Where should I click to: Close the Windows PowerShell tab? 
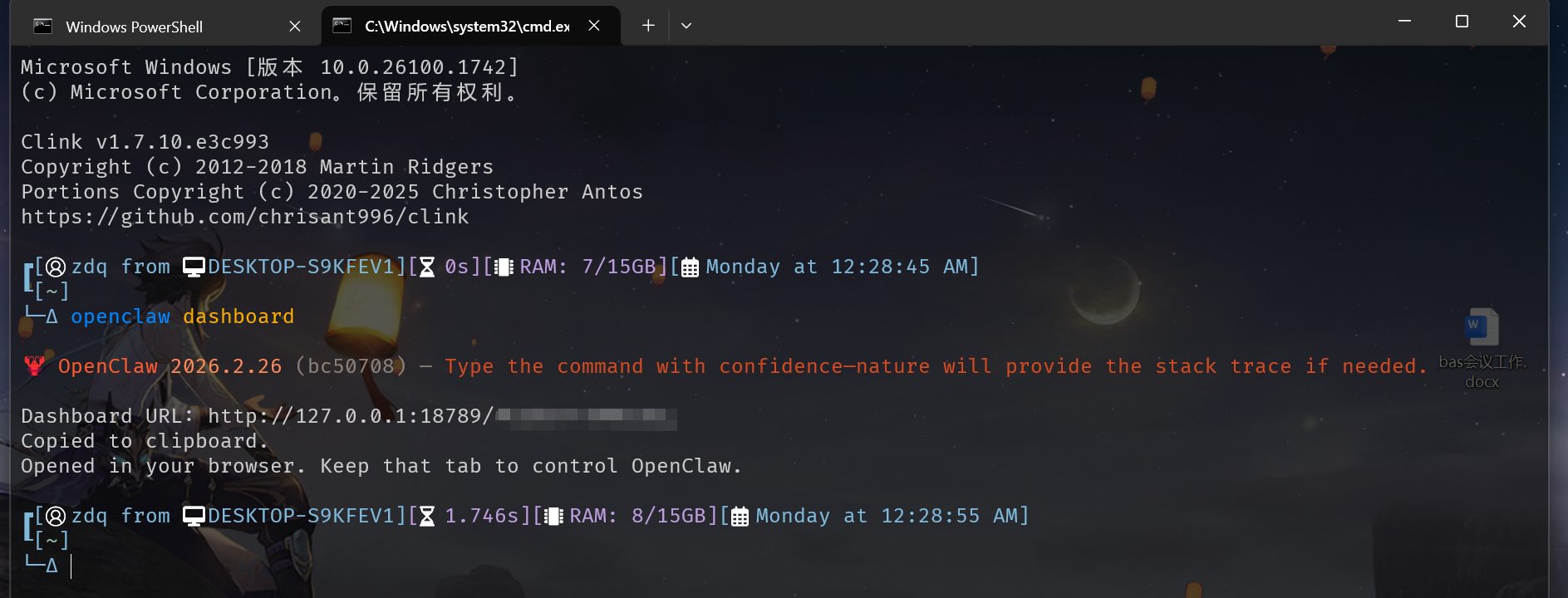click(x=295, y=27)
